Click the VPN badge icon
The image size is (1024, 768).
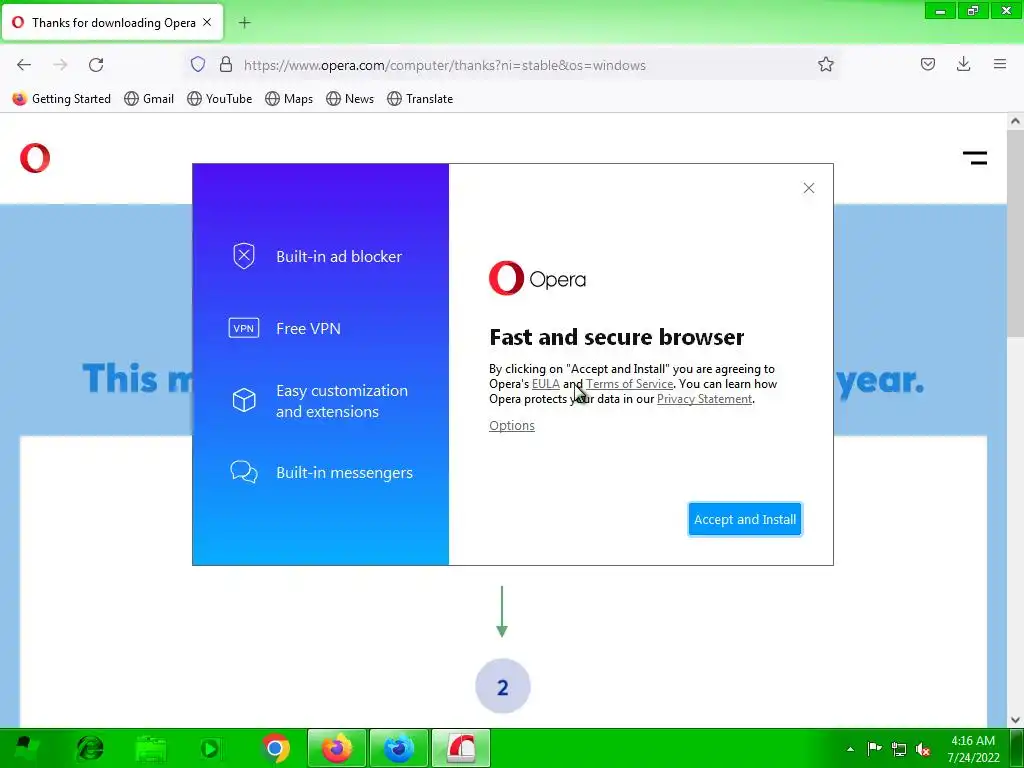pyautogui.click(x=244, y=328)
